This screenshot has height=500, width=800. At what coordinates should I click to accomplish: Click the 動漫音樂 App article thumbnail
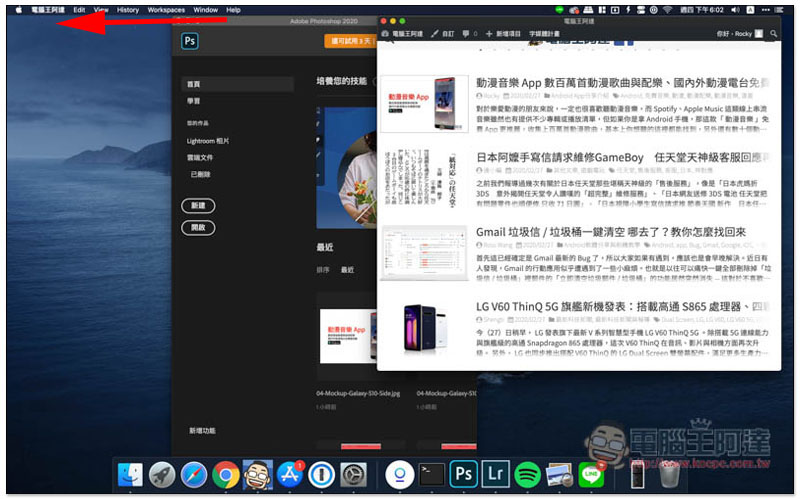click(x=424, y=104)
